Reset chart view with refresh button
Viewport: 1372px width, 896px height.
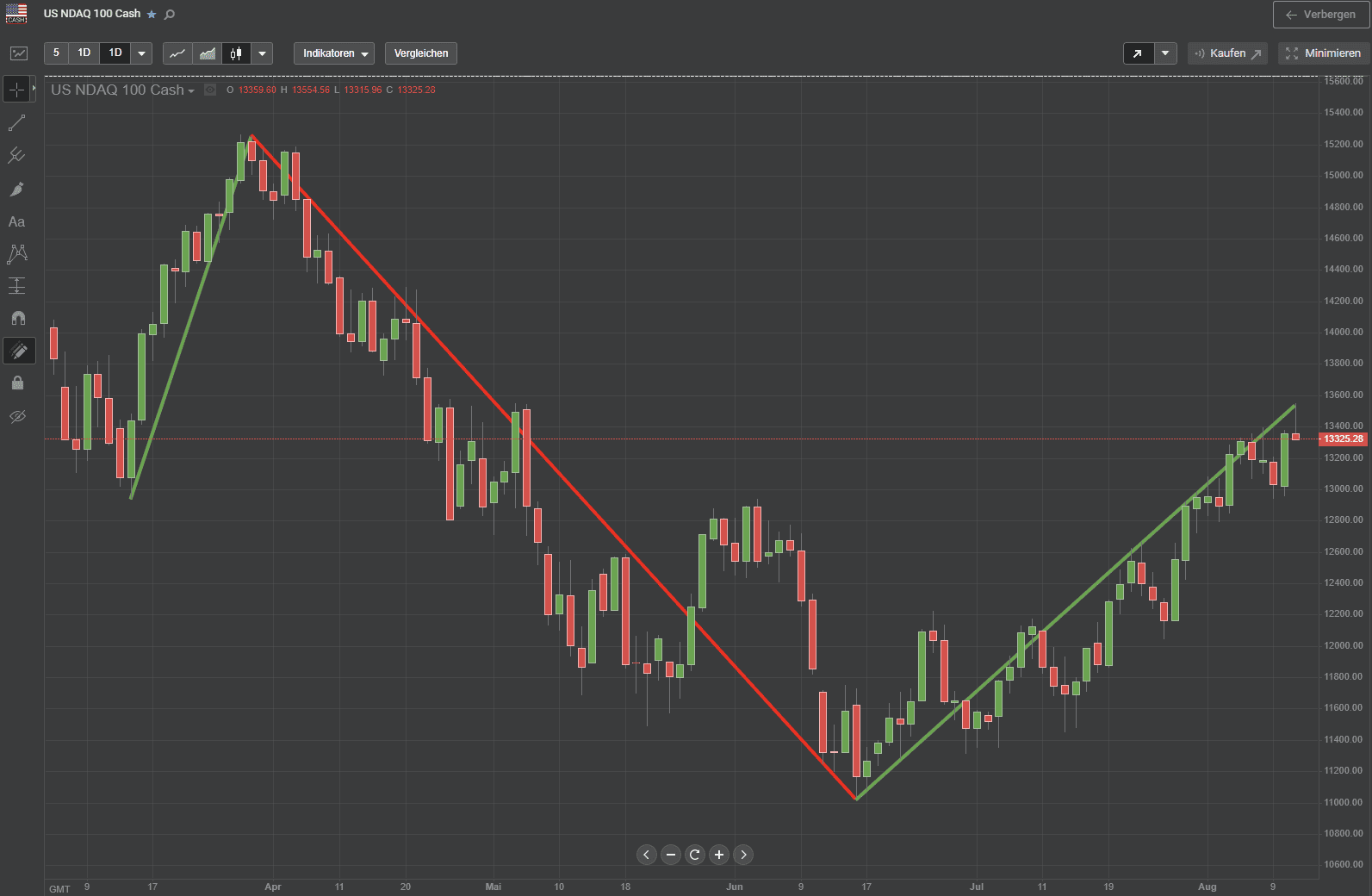(x=695, y=855)
